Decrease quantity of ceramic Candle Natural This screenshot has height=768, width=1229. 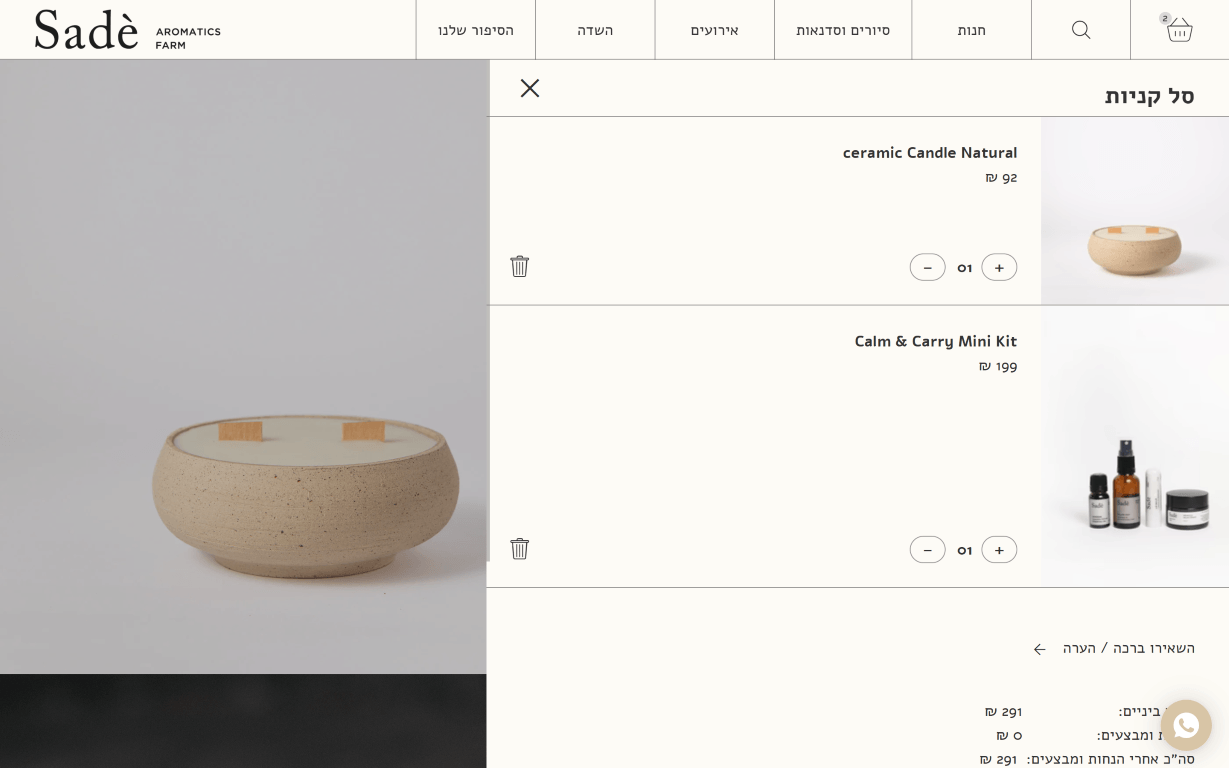pos(927,267)
